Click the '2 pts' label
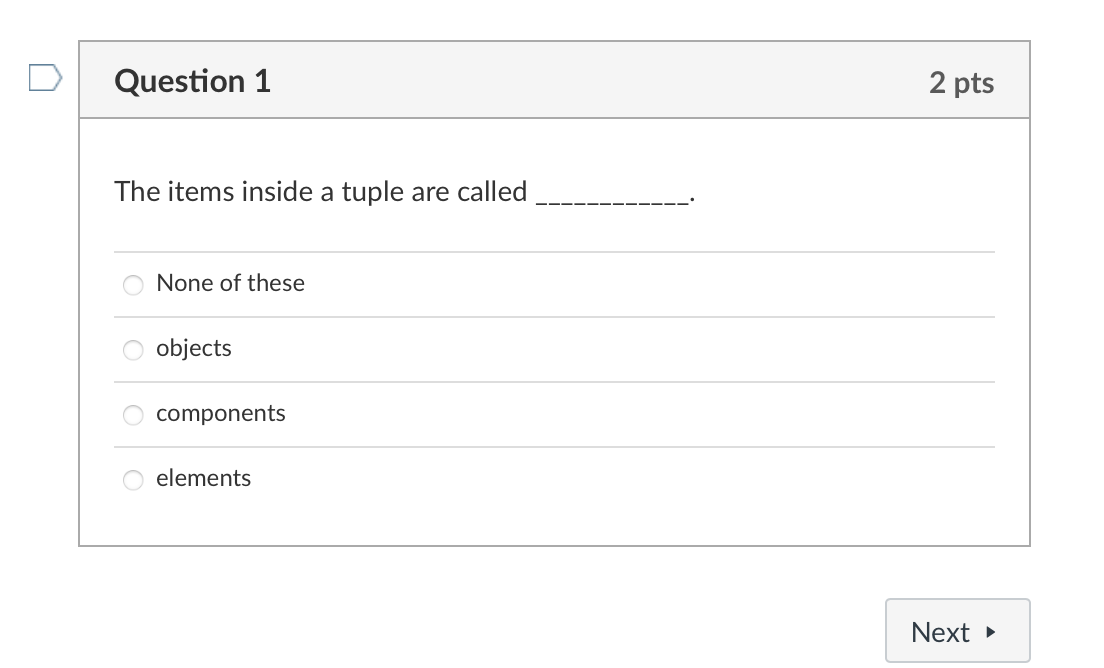The image size is (1104, 668). pyautogui.click(x=962, y=84)
